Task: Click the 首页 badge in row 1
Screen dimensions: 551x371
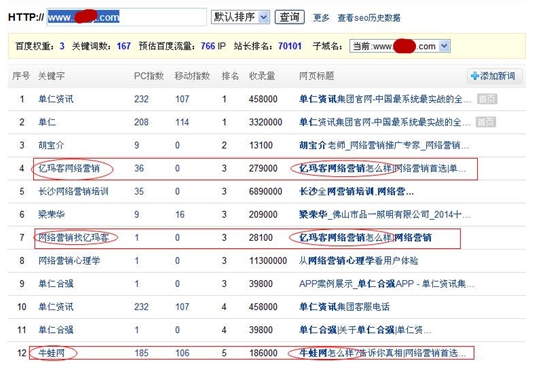Action: click(487, 99)
